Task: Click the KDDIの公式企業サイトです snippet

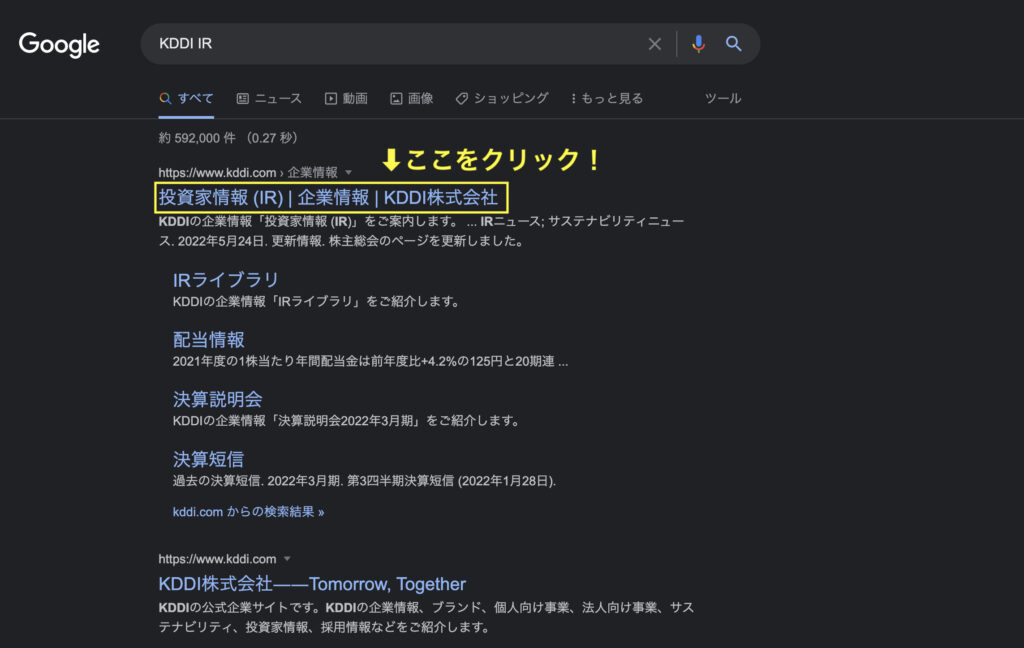Action: (x=426, y=617)
